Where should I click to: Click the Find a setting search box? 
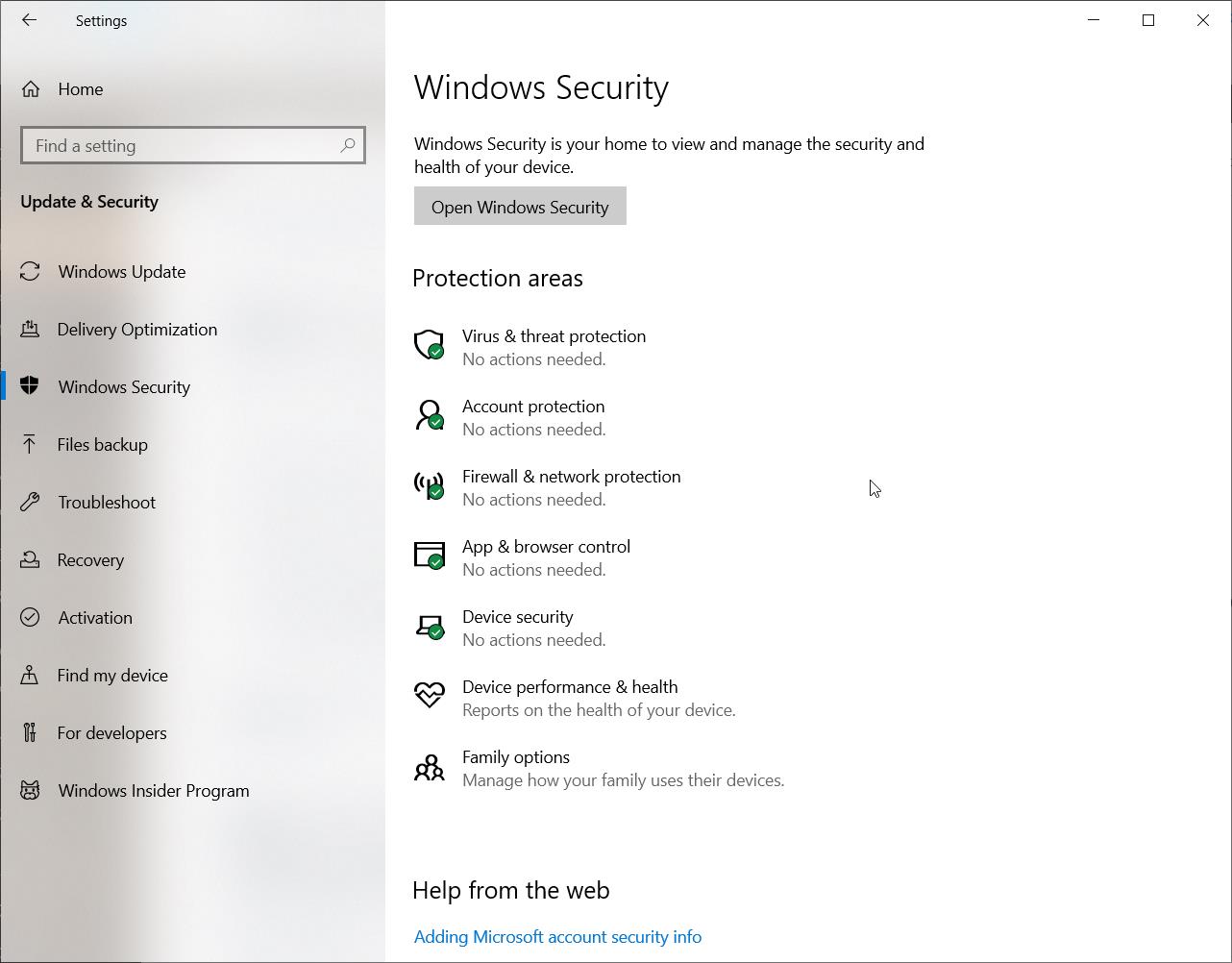click(x=192, y=145)
